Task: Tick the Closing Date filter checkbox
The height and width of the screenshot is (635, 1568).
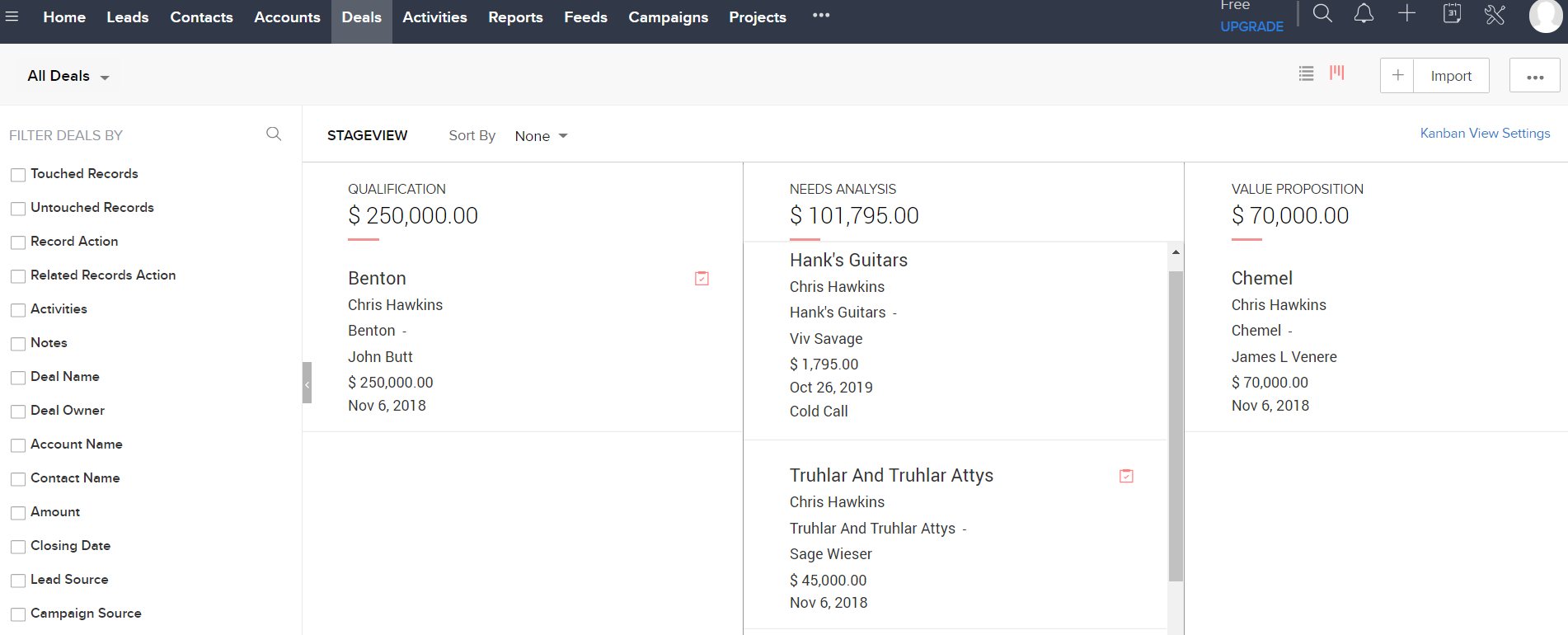Action: click(x=18, y=547)
